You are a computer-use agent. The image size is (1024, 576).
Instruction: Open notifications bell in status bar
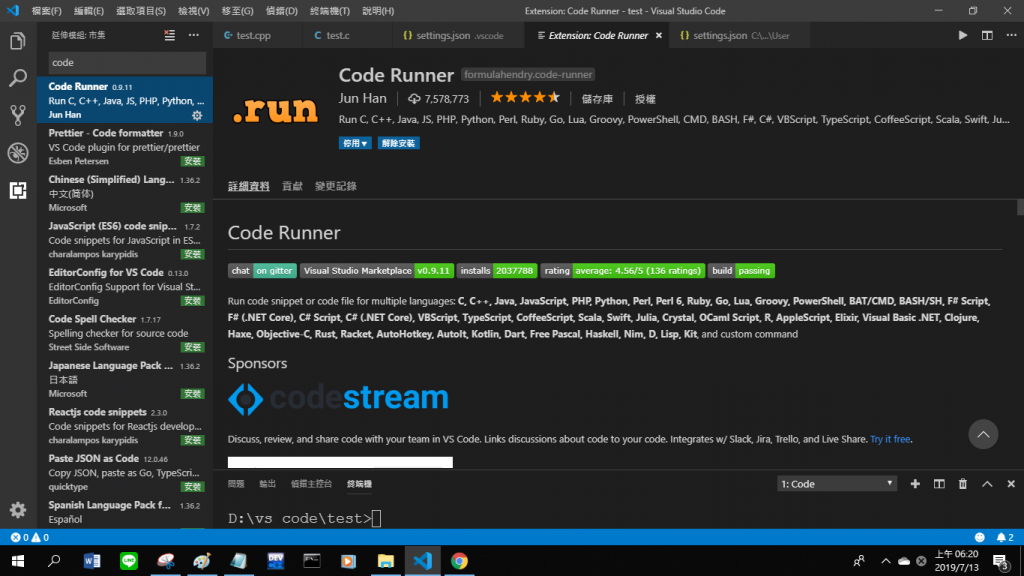click(1004, 537)
